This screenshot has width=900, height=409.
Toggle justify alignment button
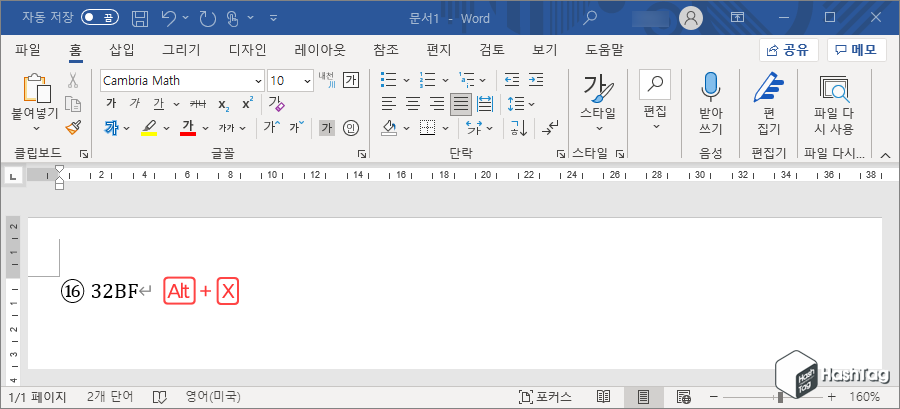click(461, 104)
